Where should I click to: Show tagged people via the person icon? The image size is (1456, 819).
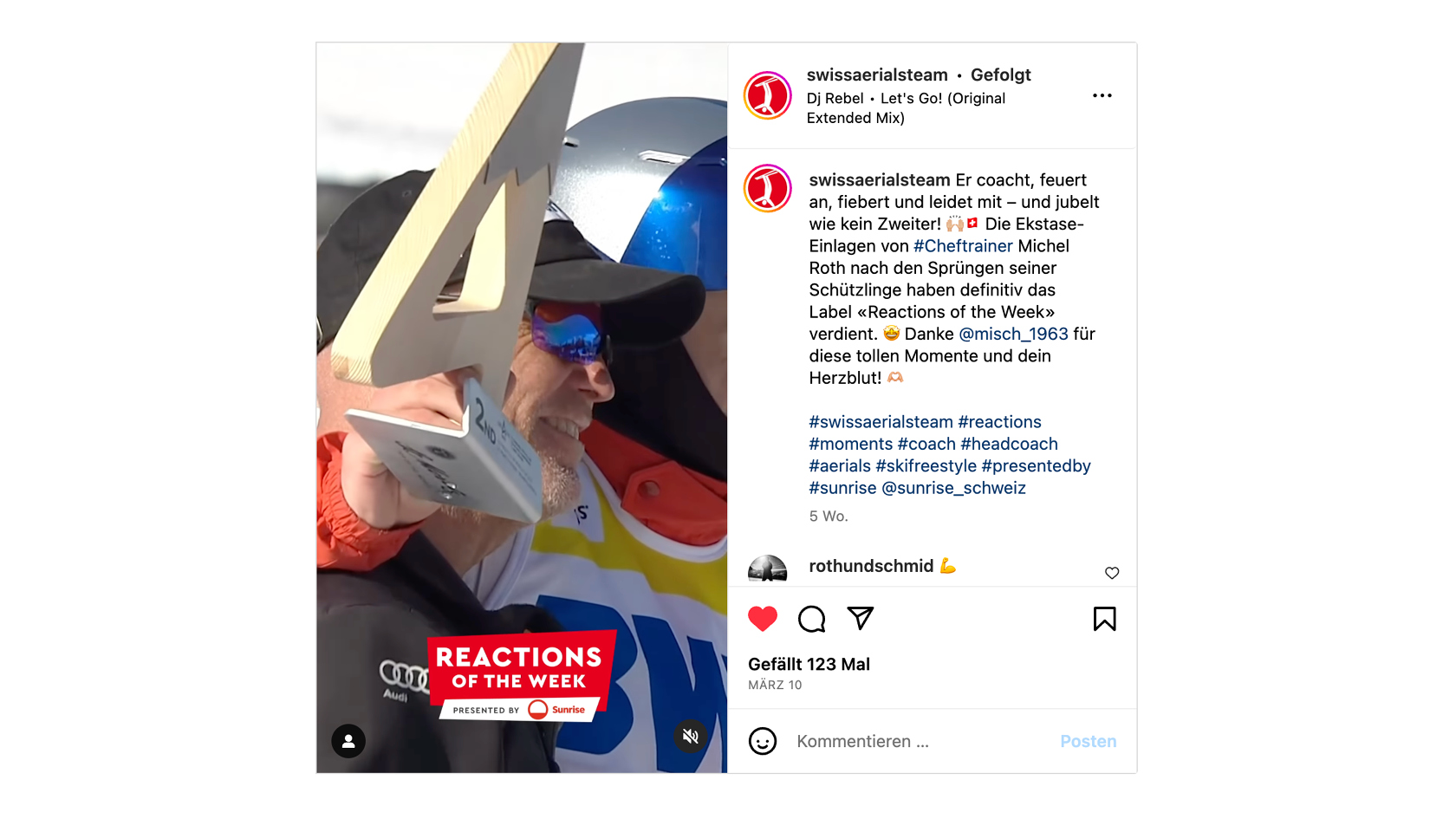pyautogui.click(x=348, y=741)
